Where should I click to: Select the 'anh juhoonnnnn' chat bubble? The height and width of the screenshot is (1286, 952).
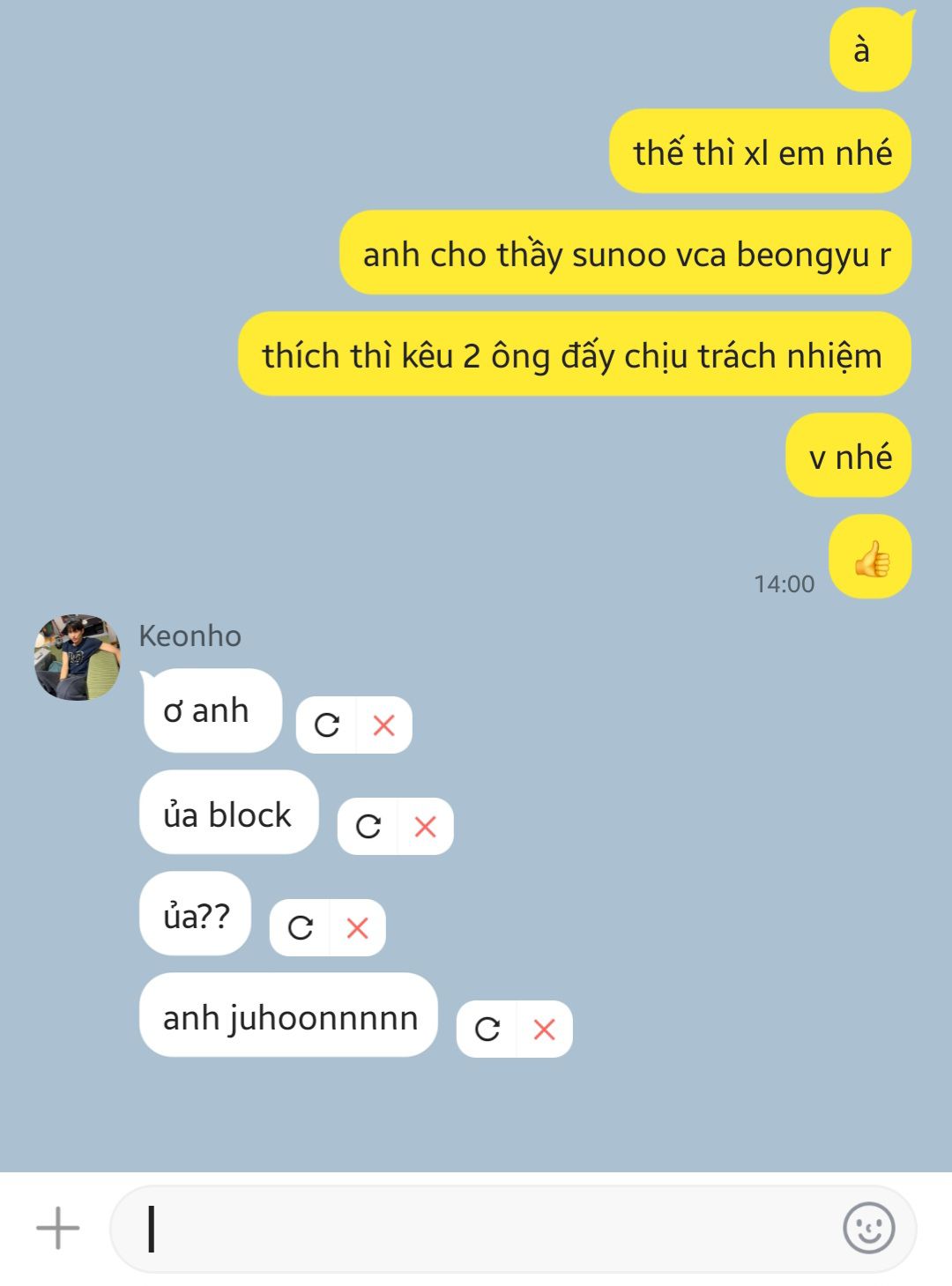pyautogui.click(x=289, y=1015)
